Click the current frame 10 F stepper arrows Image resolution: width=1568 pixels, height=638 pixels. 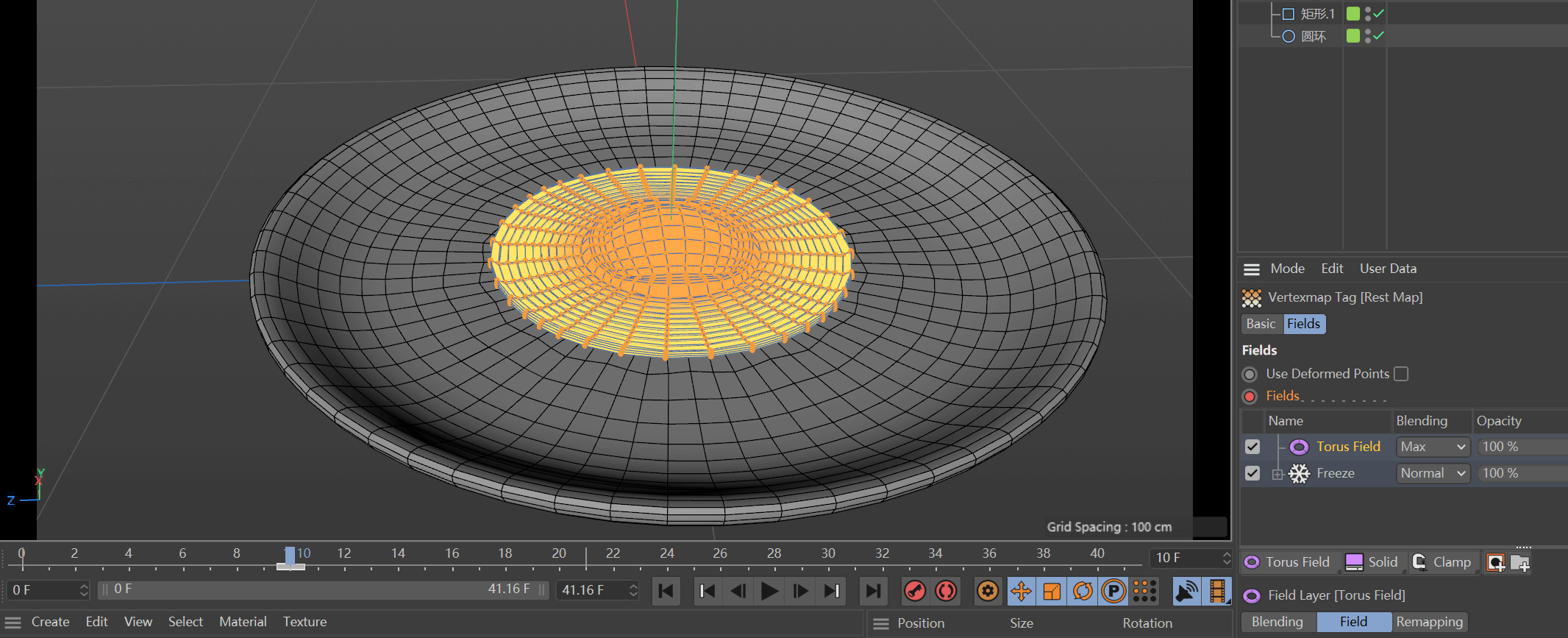1226,559
